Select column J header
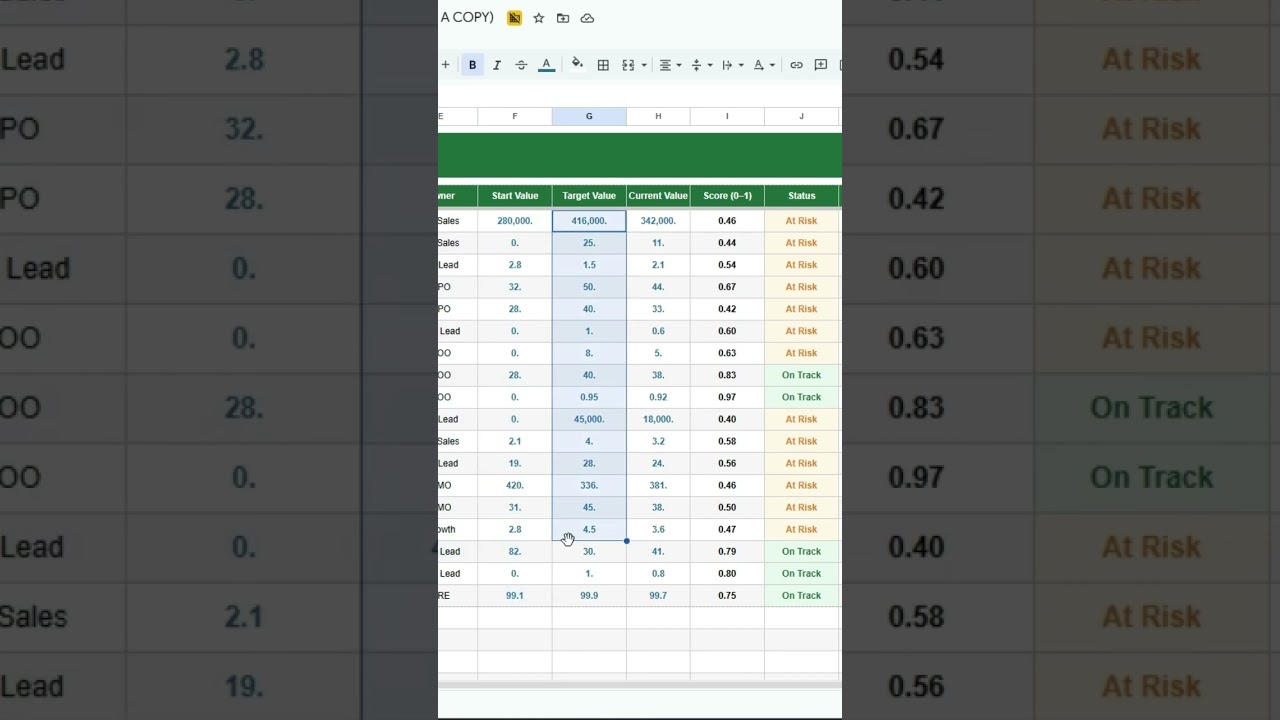1280x720 pixels. point(801,116)
